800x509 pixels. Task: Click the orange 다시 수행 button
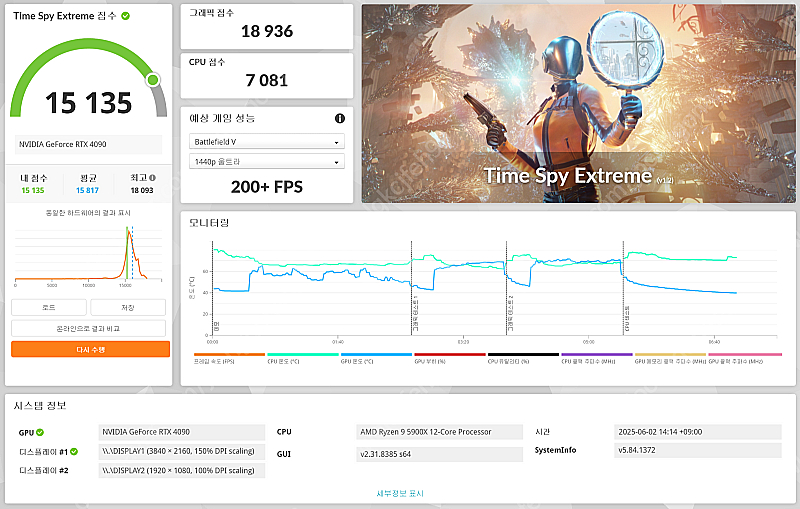coord(90,349)
